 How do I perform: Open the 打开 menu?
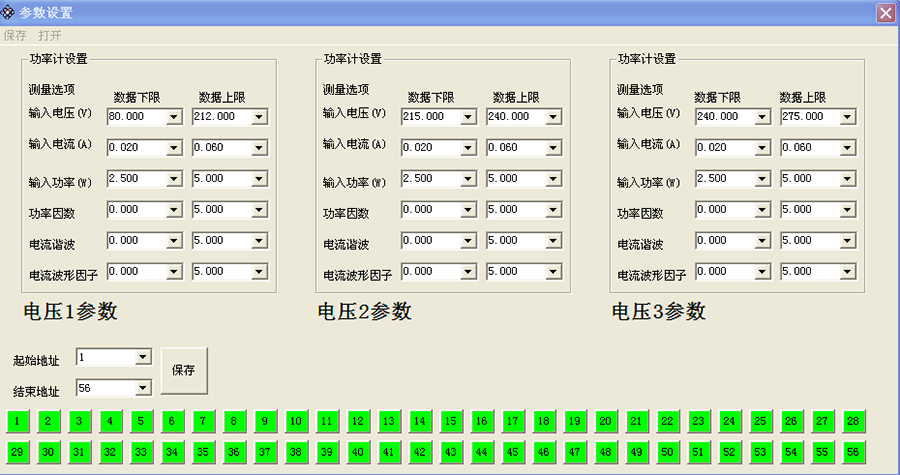50,35
